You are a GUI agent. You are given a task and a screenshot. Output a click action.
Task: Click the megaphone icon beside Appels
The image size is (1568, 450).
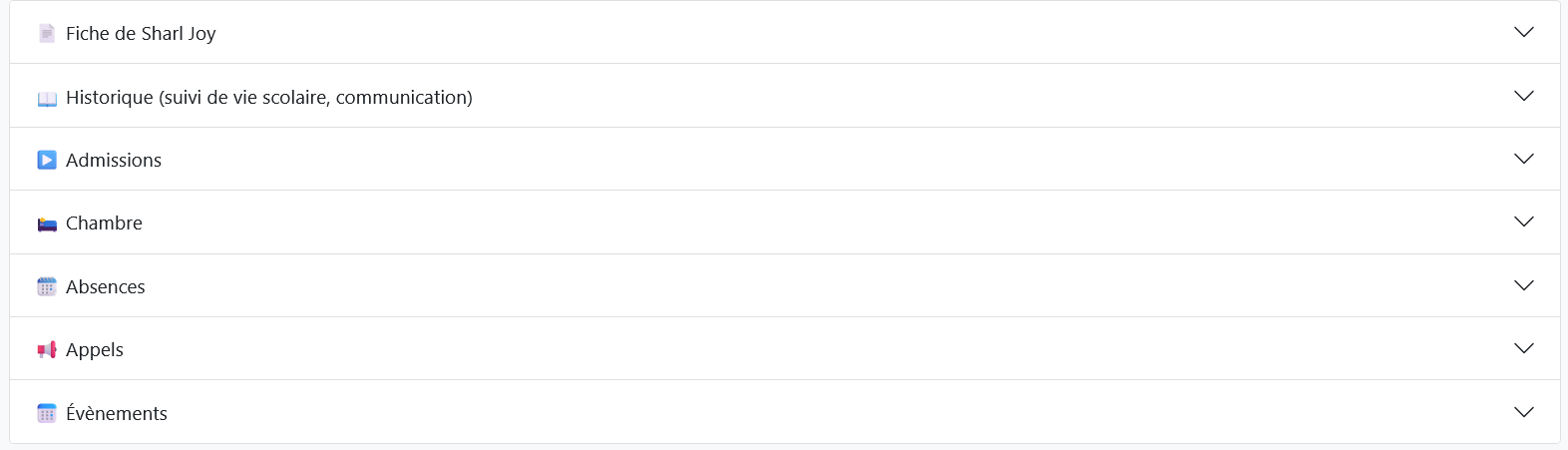coord(47,350)
